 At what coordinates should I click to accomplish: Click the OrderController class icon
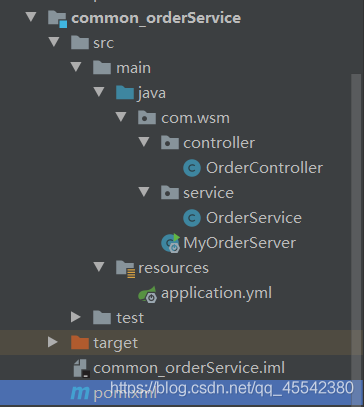(192, 168)
